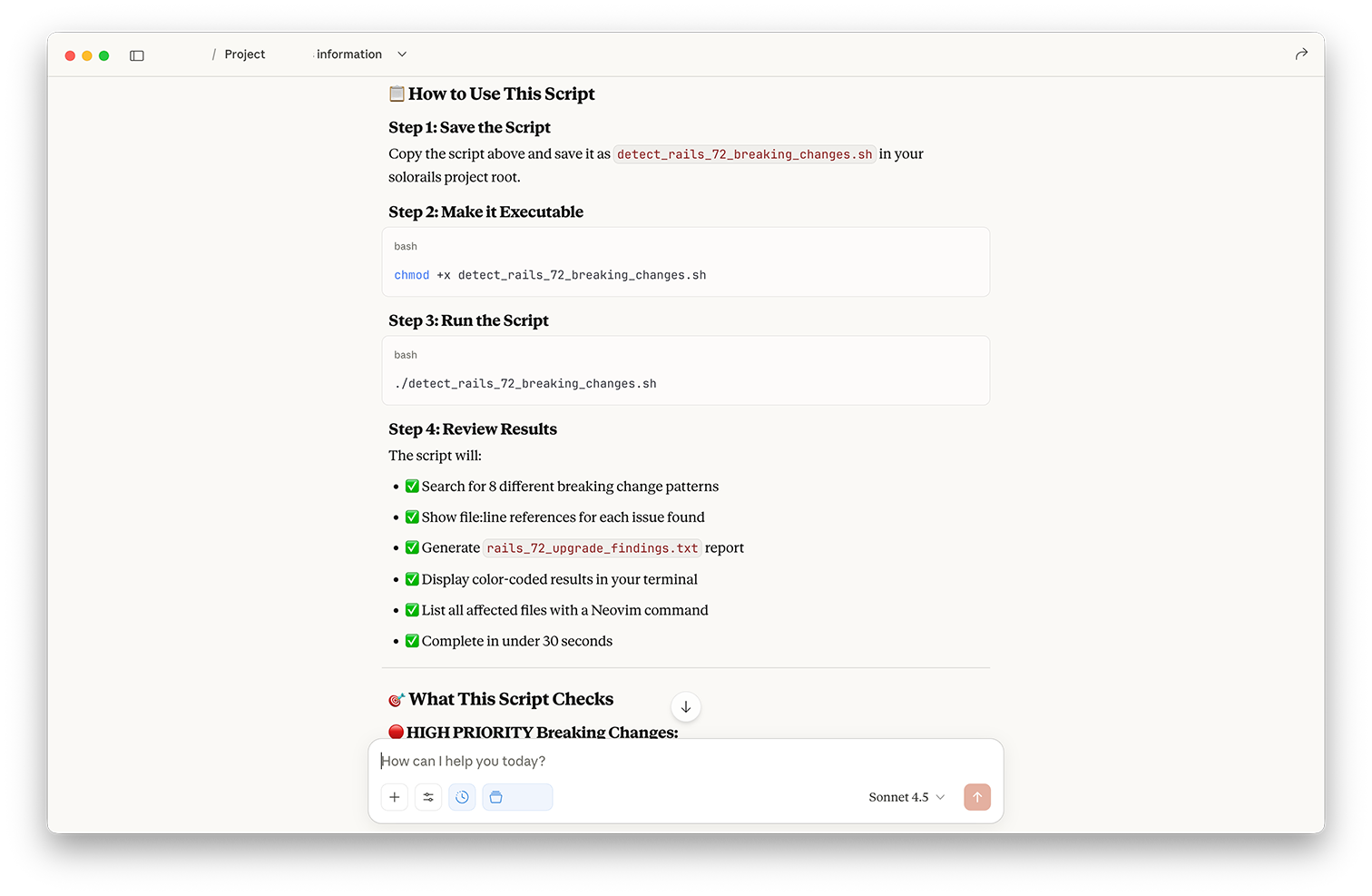The height and width of the screenshot is (896, 1372).
Task: Click the share arrow icon
Action: click(1301, 54)
